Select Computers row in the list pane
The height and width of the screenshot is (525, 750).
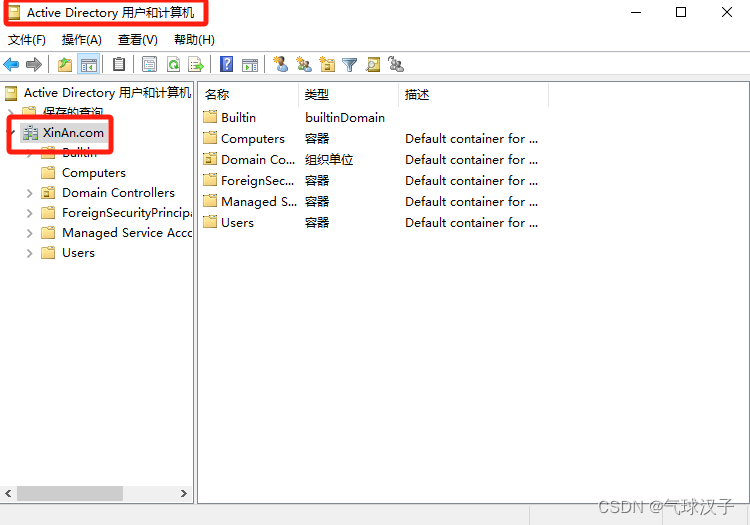[x=253, y=138]
